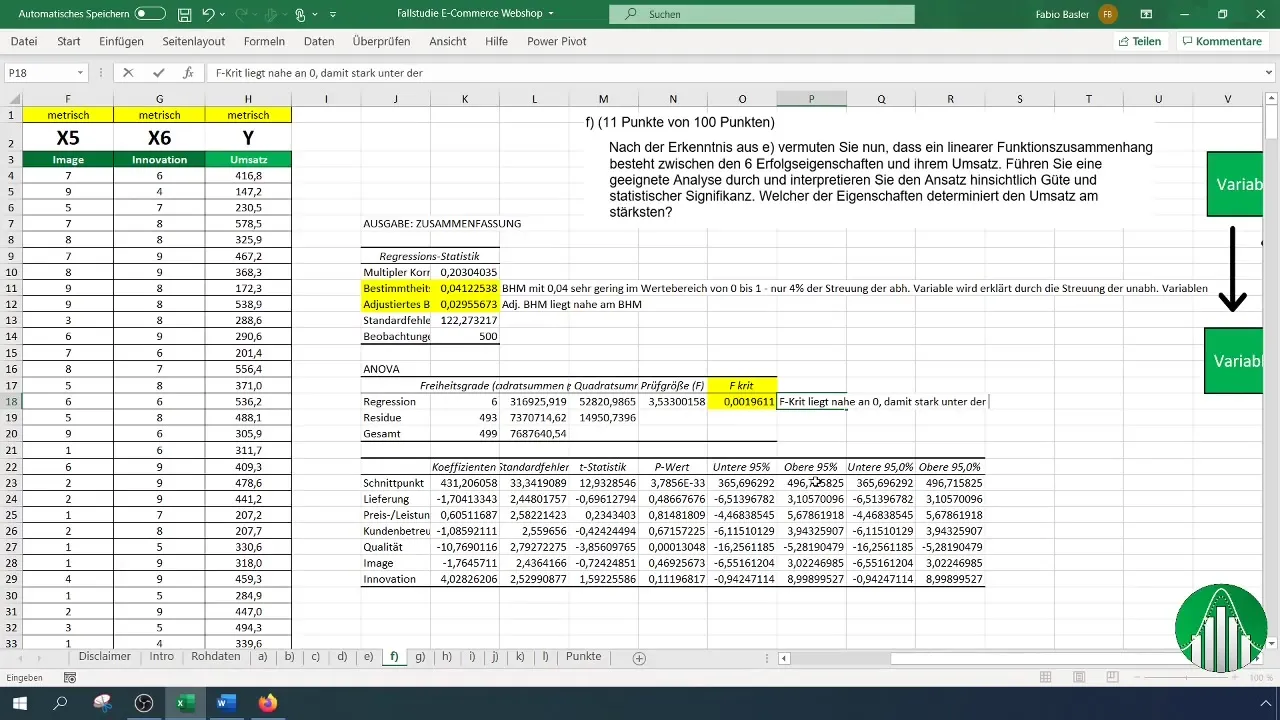Click the FB user avatar icon
The image size is (1280, 720).
[1108, 14]
